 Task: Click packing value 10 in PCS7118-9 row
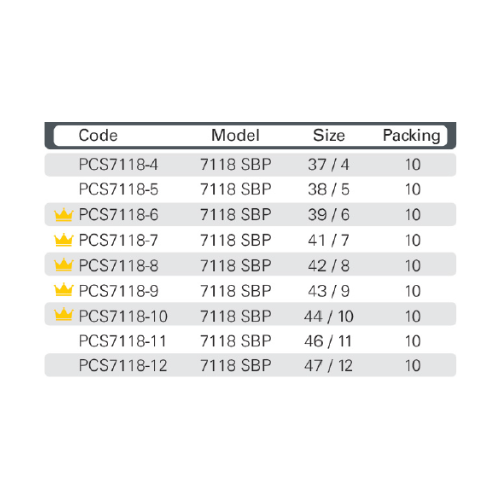pyautogui.click(x=413, y=291)
